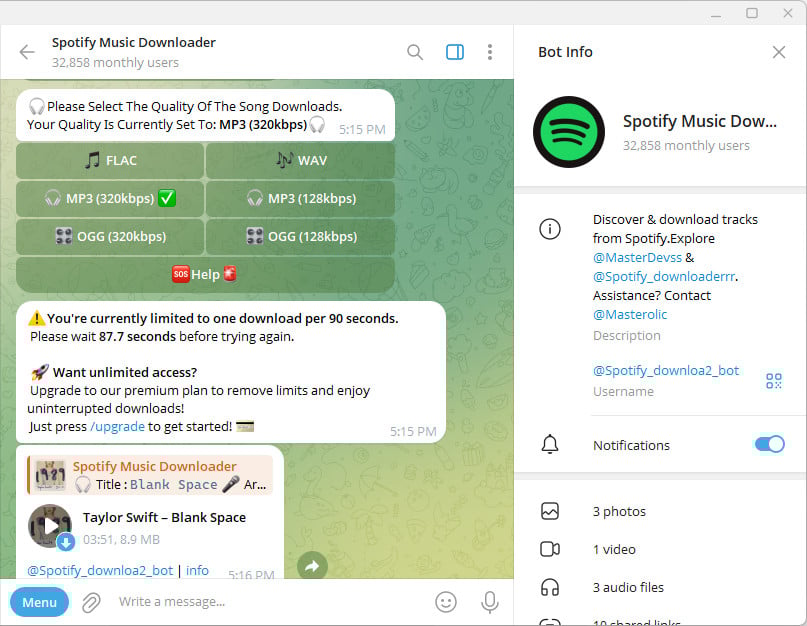The height and width of the screenshot is (626, 807).
Task: Attach a file with the paperclip icon
Action: [x=91, y=602]
